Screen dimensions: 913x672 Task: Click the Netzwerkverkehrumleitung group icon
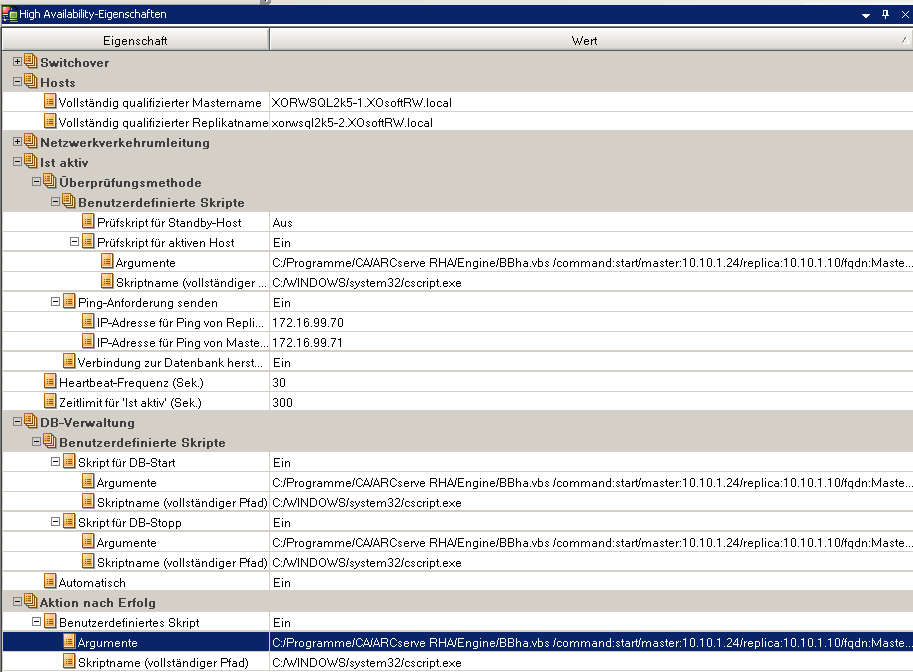(x=30, y=142)
